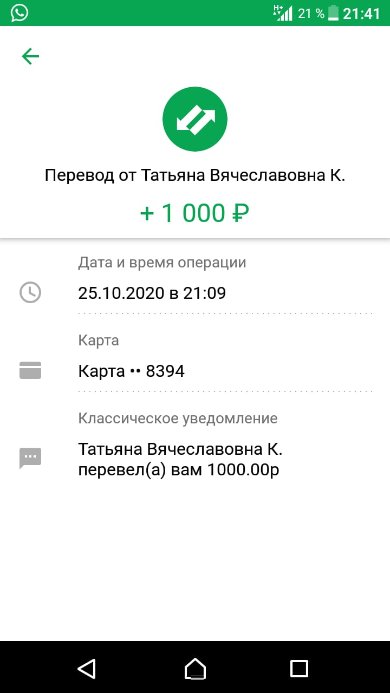Tap the clock icon beside operation date
Image resolution: width=390 pixels, height=693 pixels.
(30, 293)
